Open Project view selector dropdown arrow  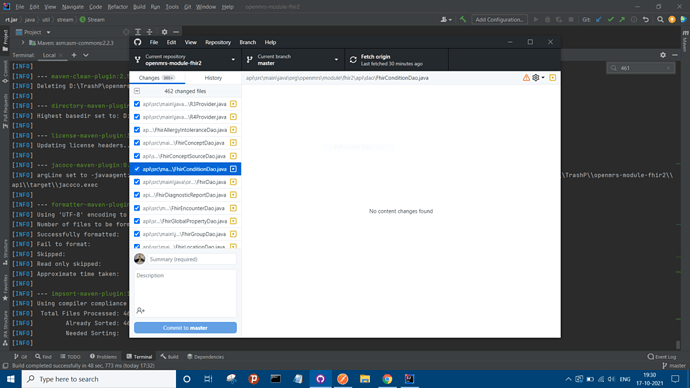(48, 32)
